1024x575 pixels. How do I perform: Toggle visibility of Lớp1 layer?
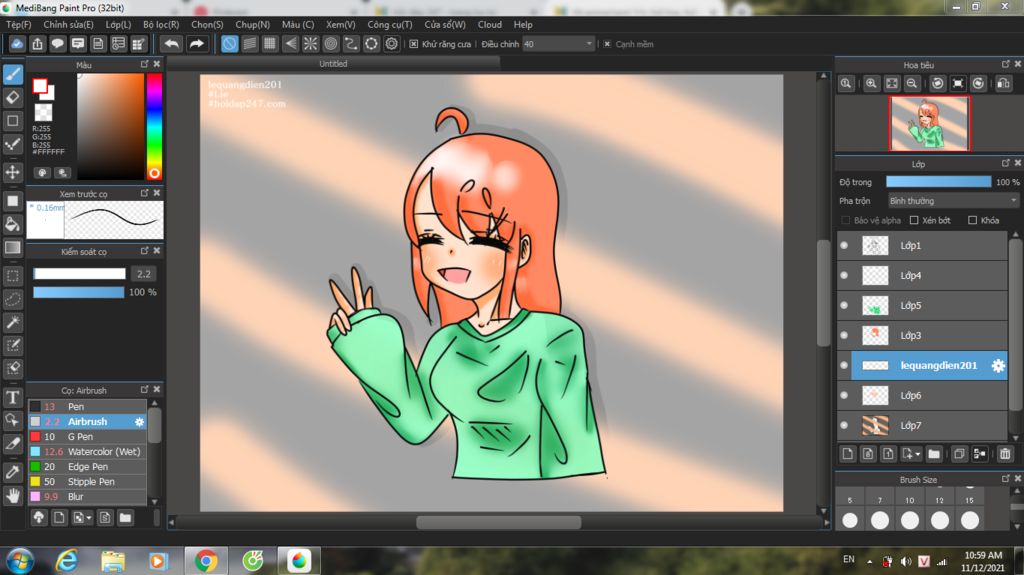844,246
